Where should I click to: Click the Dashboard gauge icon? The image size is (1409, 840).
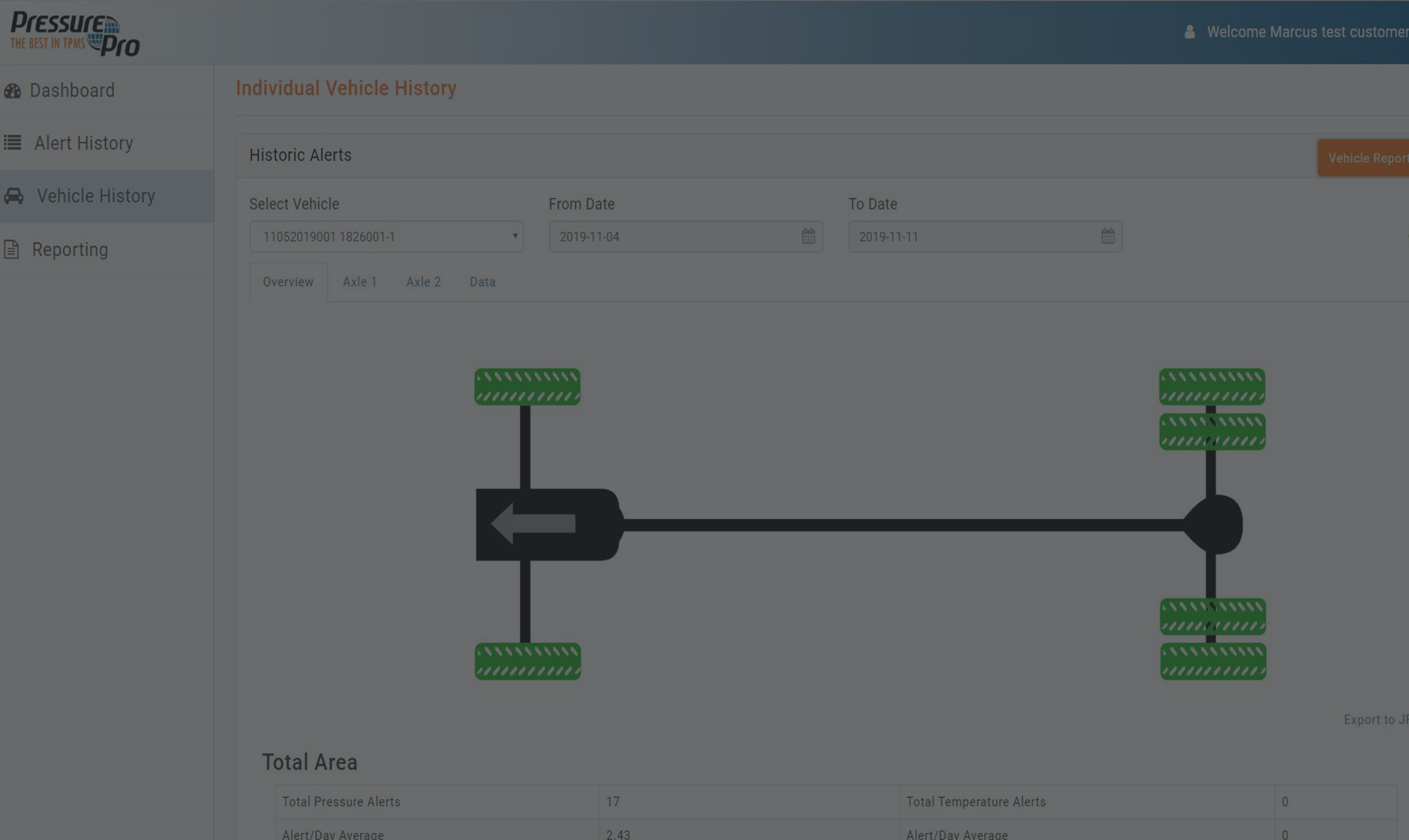pos(12,91)
